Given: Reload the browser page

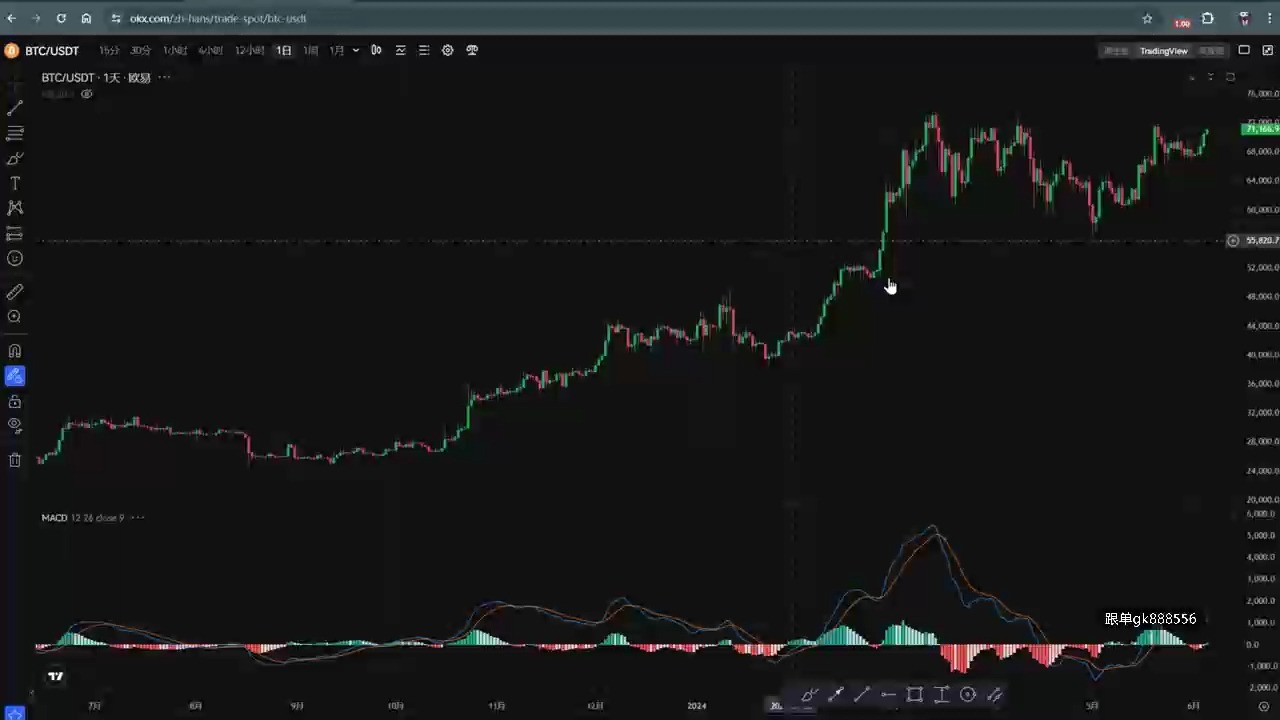Looking at the screenshot, I should tap(61, 18).
